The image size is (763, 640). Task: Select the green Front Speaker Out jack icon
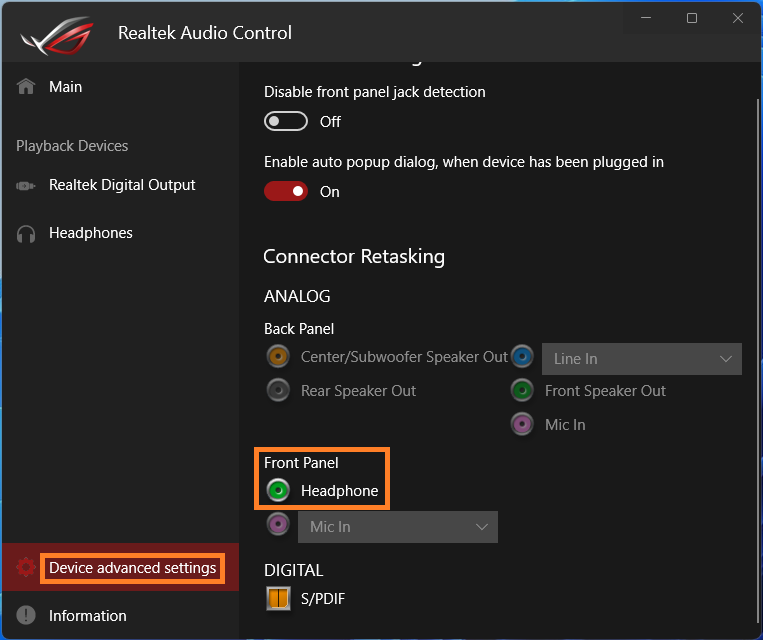pos(522,390)
